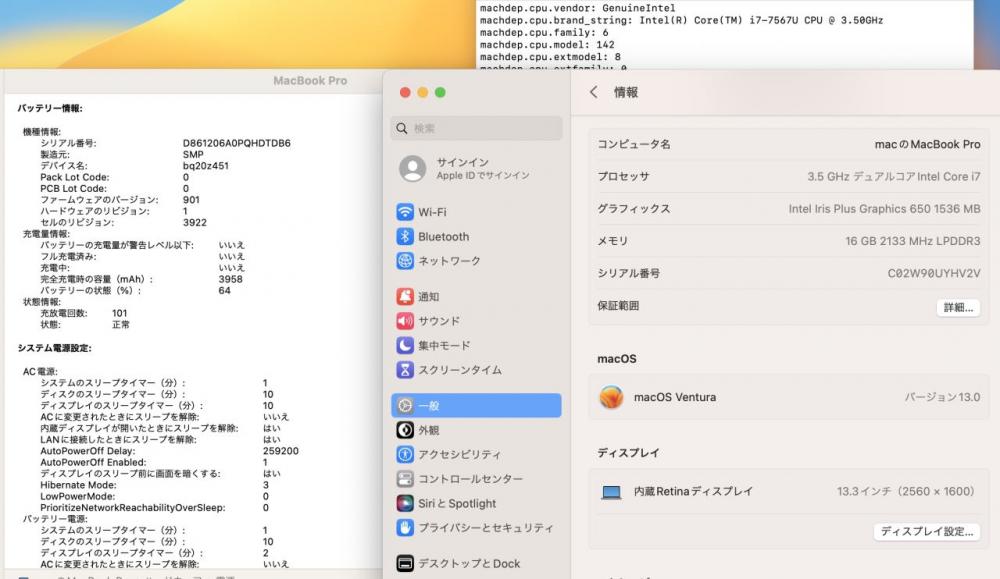Click the 検索 search field

click(x=476, y=128)
